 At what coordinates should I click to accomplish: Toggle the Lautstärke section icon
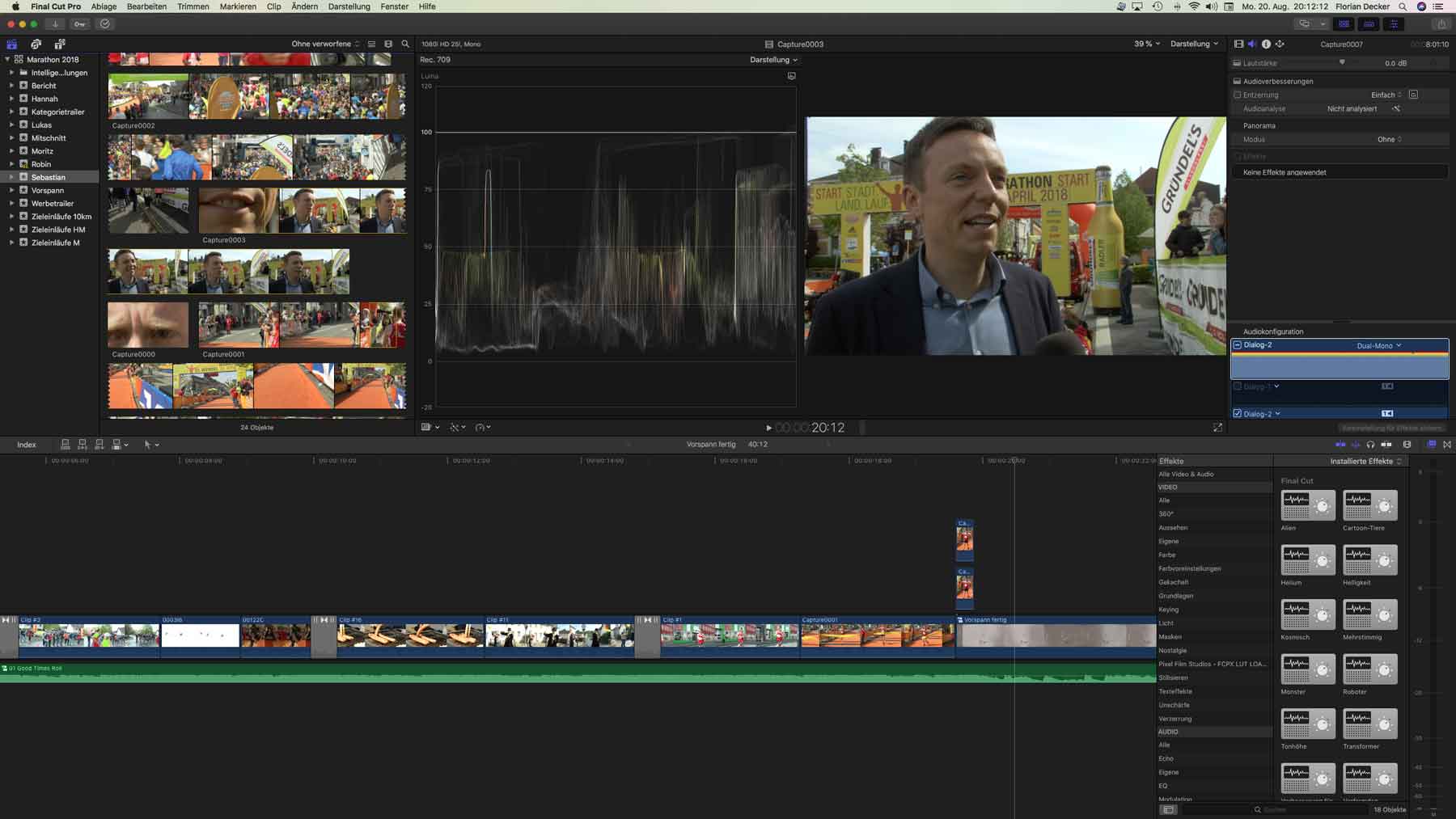tap(1237, 63)
